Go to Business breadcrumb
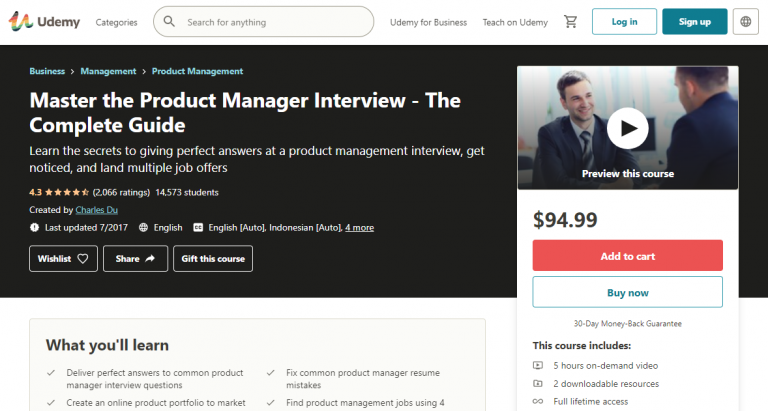This screenshot has width=768, height=411. coord(47,72)
